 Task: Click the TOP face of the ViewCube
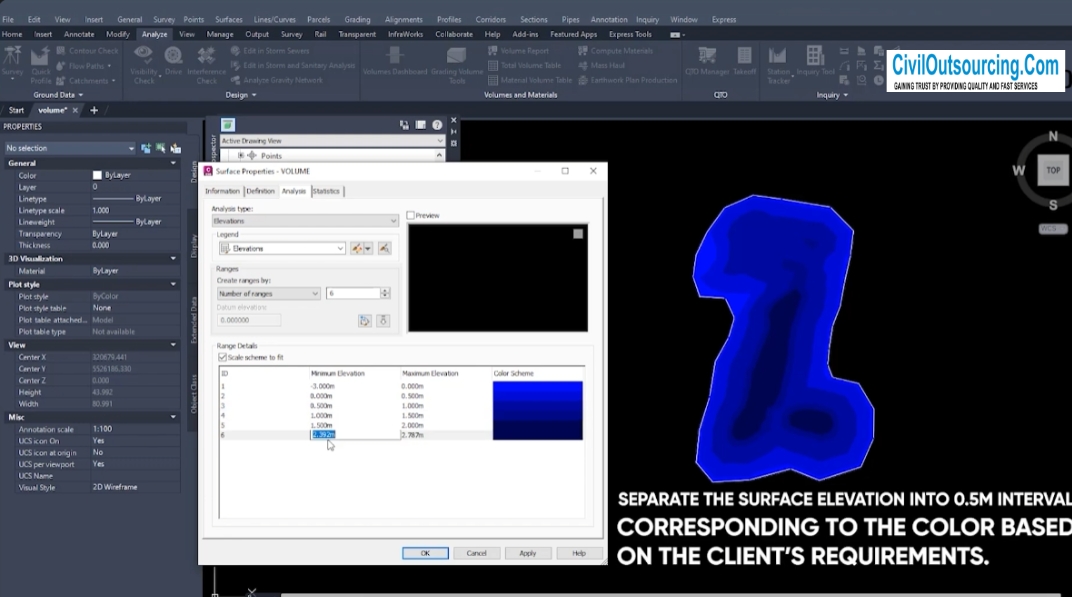click(x=1053, y=170)
